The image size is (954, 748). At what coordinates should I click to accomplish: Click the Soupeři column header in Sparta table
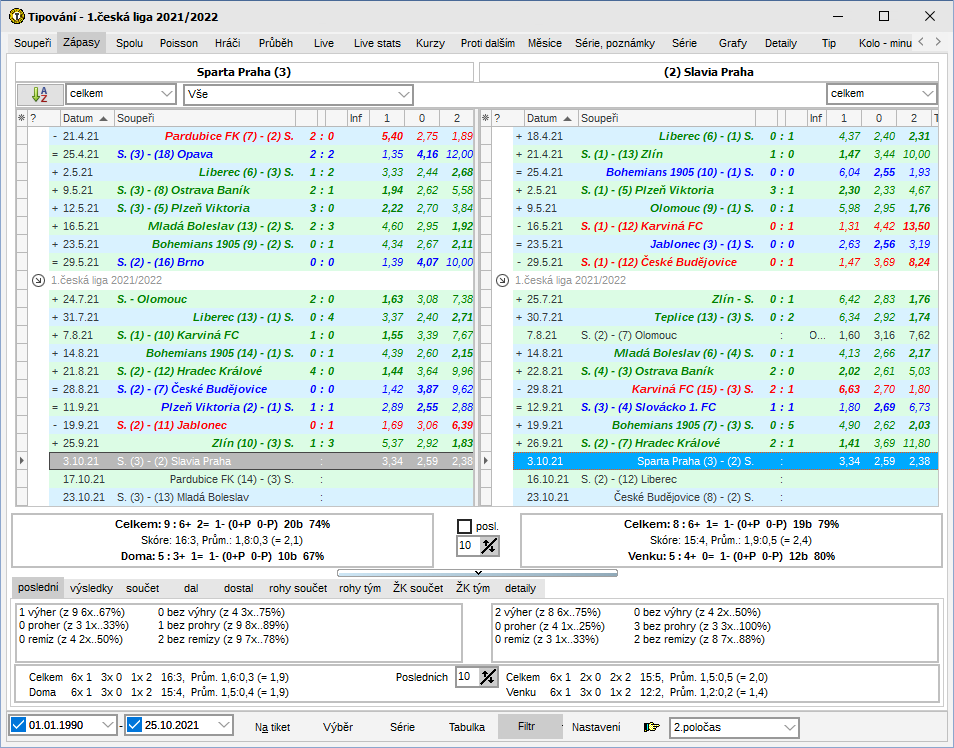(x=204, y=118)
